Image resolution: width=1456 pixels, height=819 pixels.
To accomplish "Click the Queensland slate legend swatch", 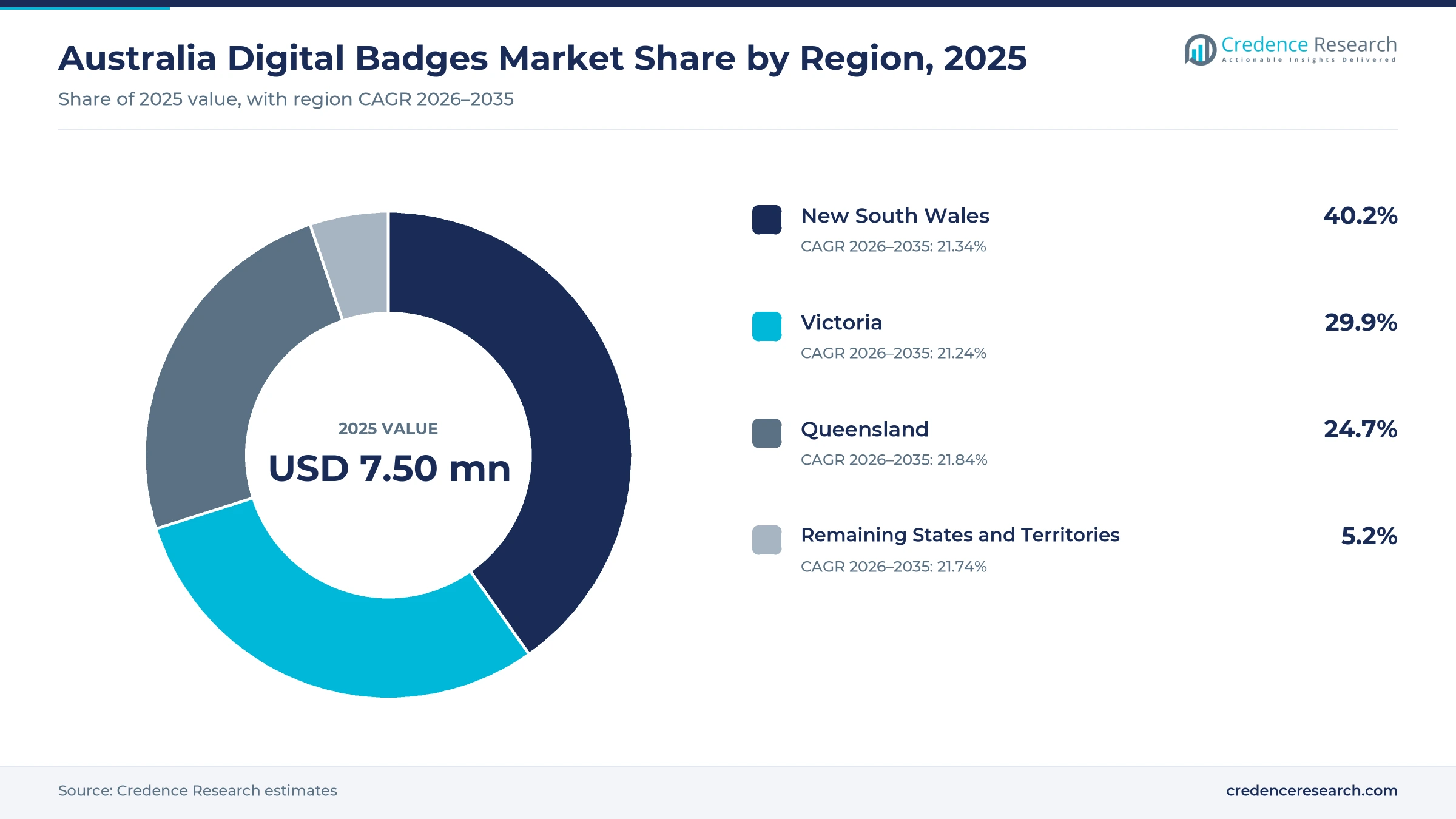I will click(x=767, y=433).
